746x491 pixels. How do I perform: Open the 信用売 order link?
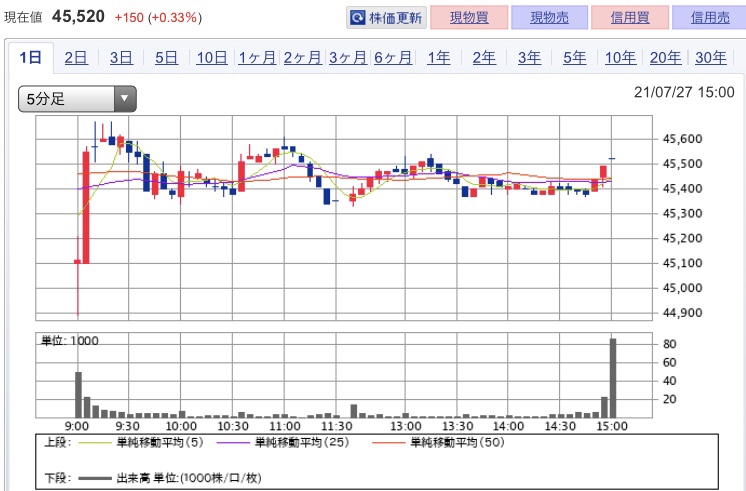click(x=710, y=18)
